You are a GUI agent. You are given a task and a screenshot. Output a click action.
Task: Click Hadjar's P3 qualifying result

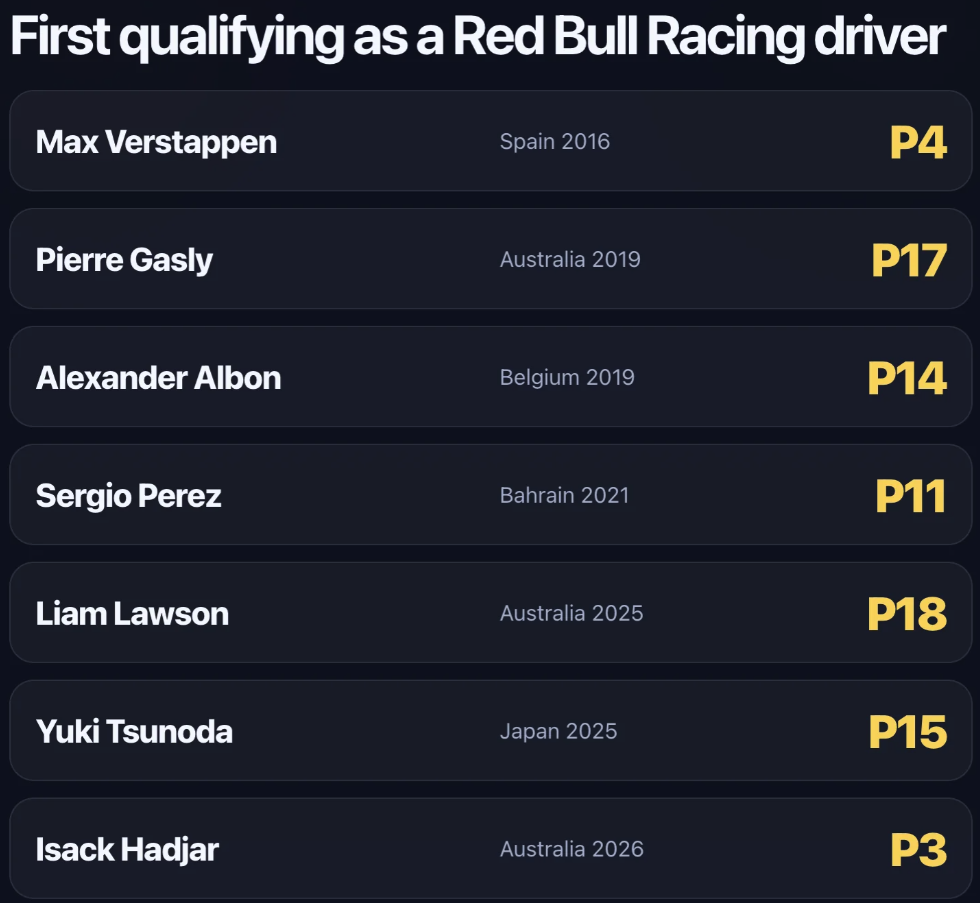(x=918, y=850)
